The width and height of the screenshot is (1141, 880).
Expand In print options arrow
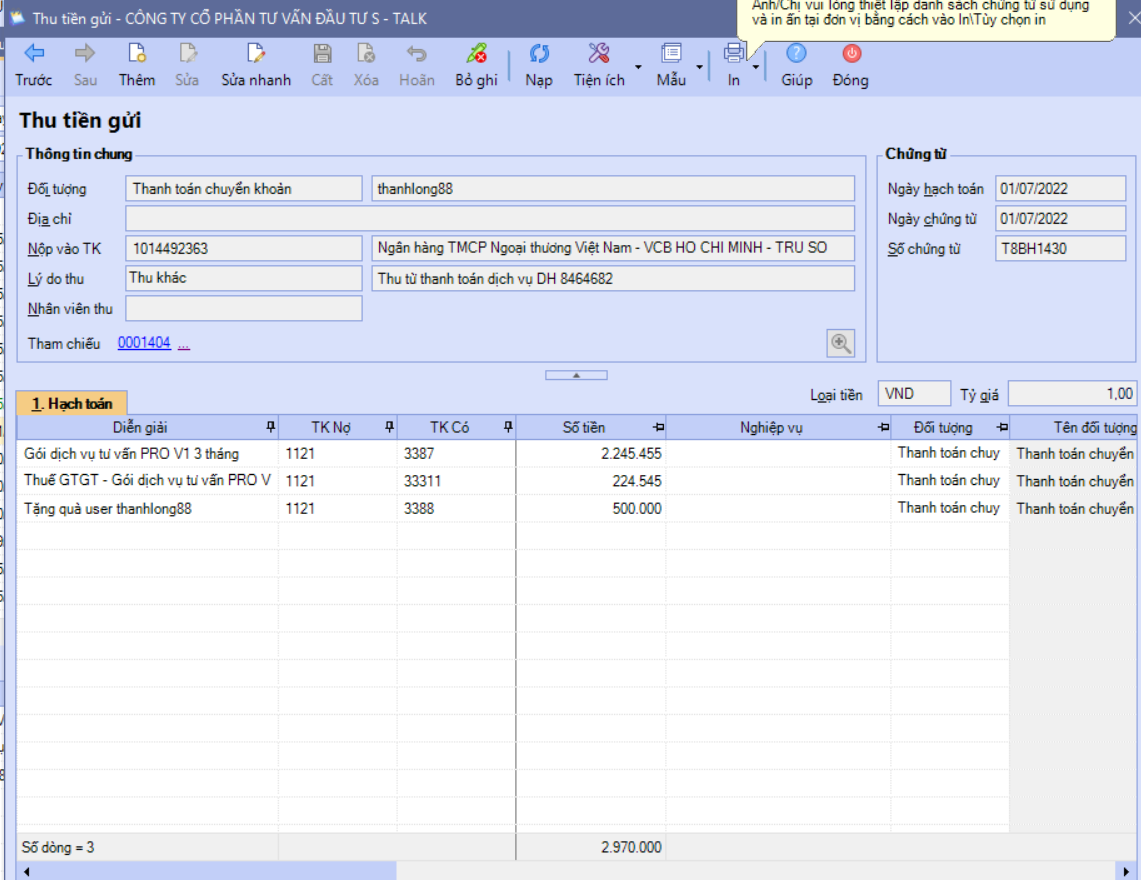756,67
